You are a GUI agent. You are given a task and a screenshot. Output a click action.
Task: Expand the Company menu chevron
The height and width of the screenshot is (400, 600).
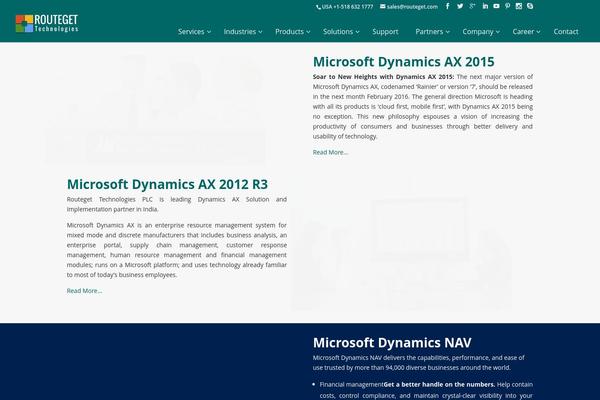tap(498, 32)
